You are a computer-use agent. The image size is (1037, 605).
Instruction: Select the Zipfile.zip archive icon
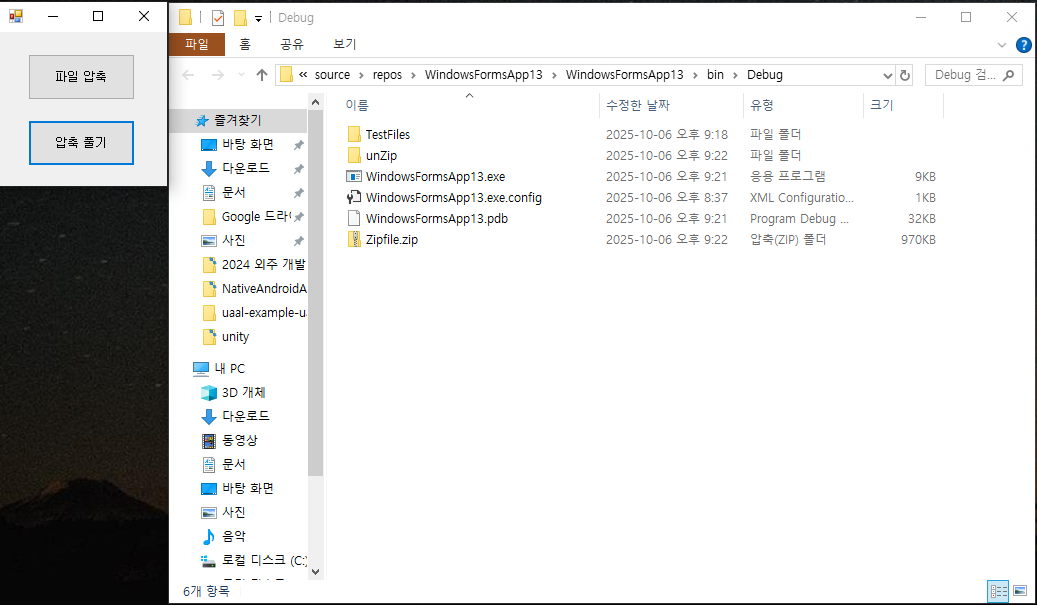pos(354,240)
